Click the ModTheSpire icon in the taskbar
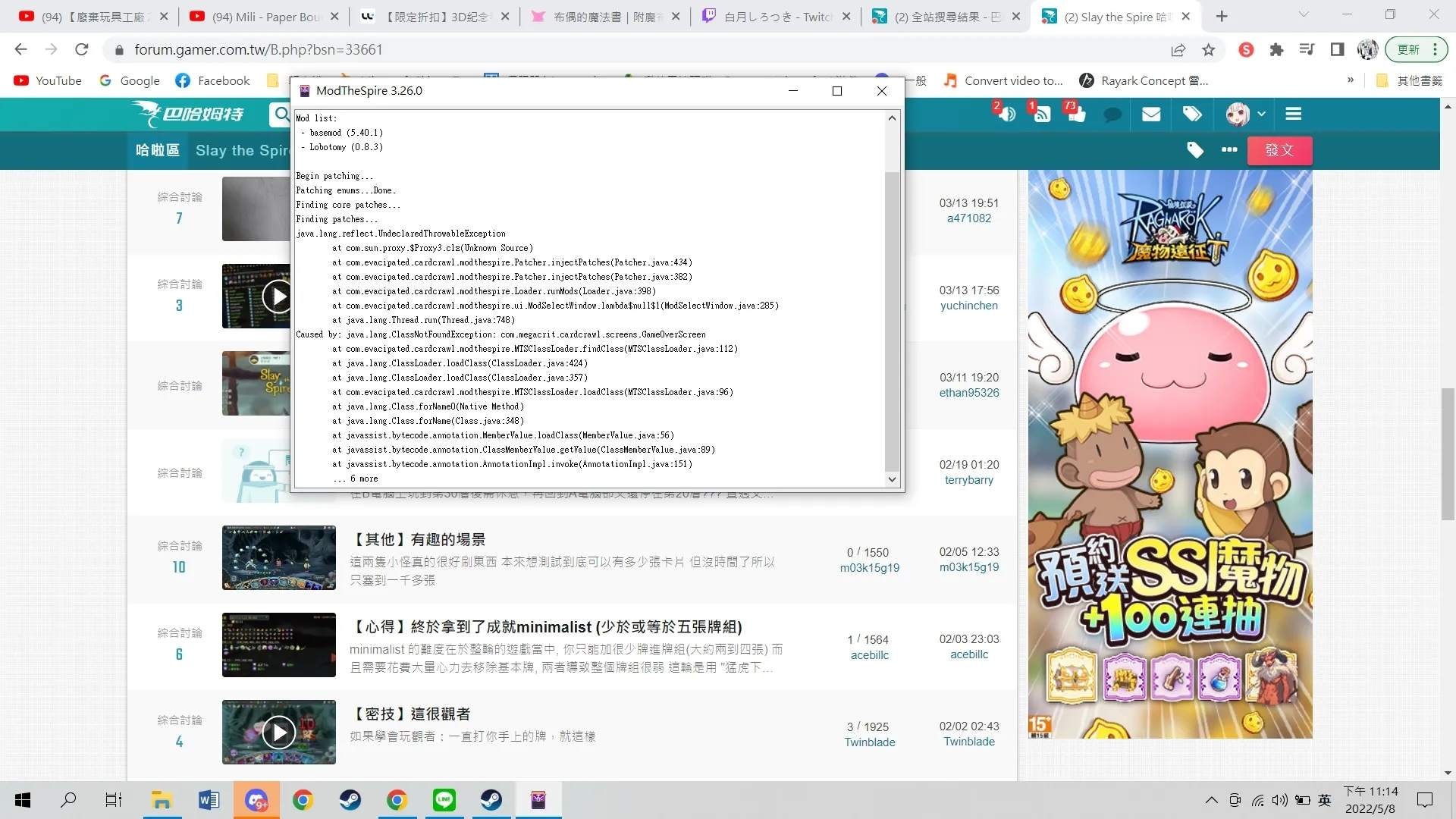This screenshot has width=1456, height=819. pos(538,800)
